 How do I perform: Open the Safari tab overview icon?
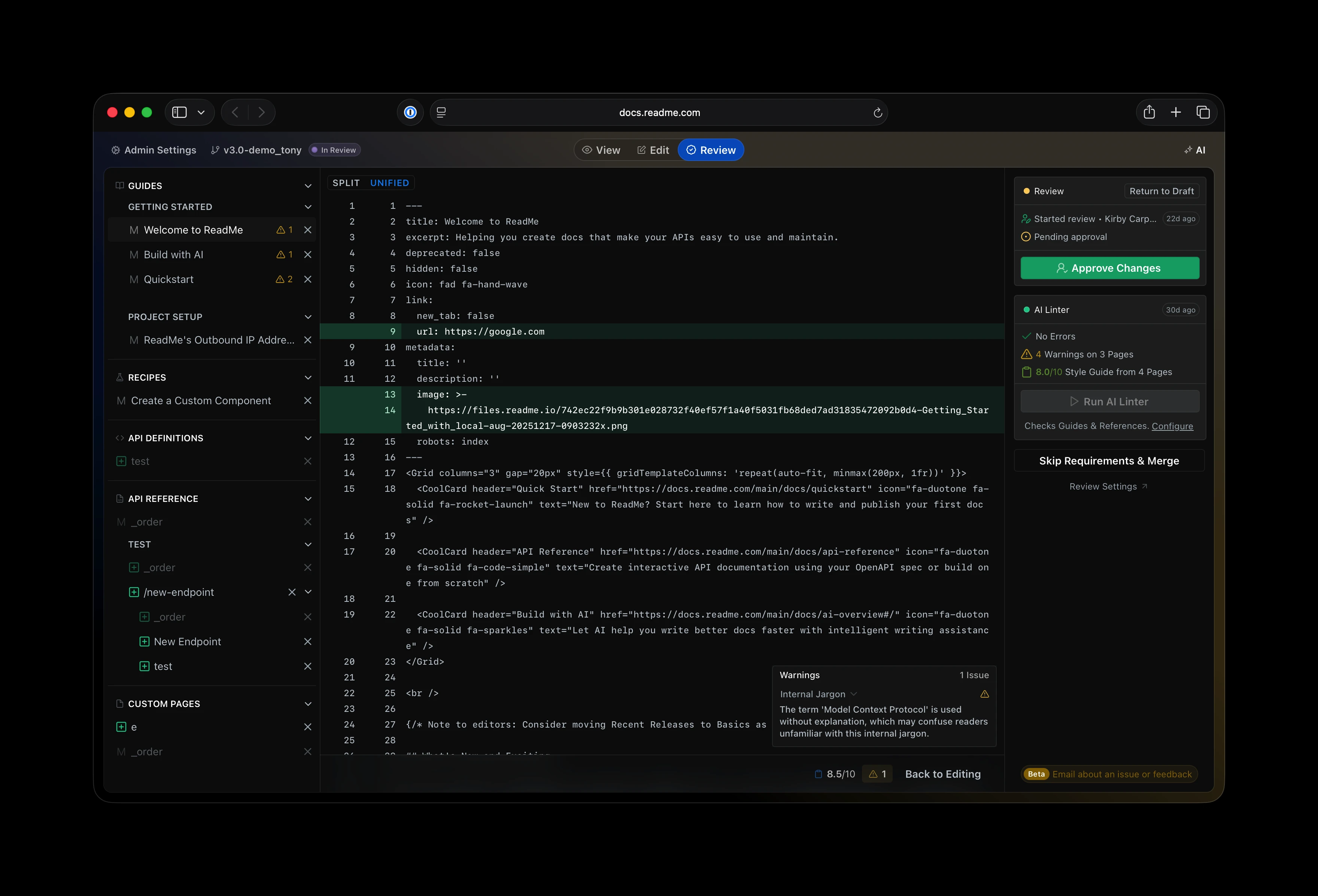pyautogui.click(x=1203, y=112)
